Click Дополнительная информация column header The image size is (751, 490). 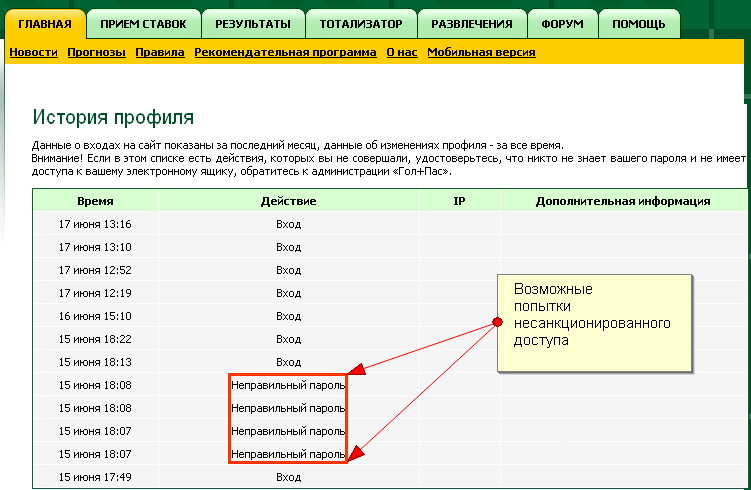pyautogui.click(x=622, y=201)
